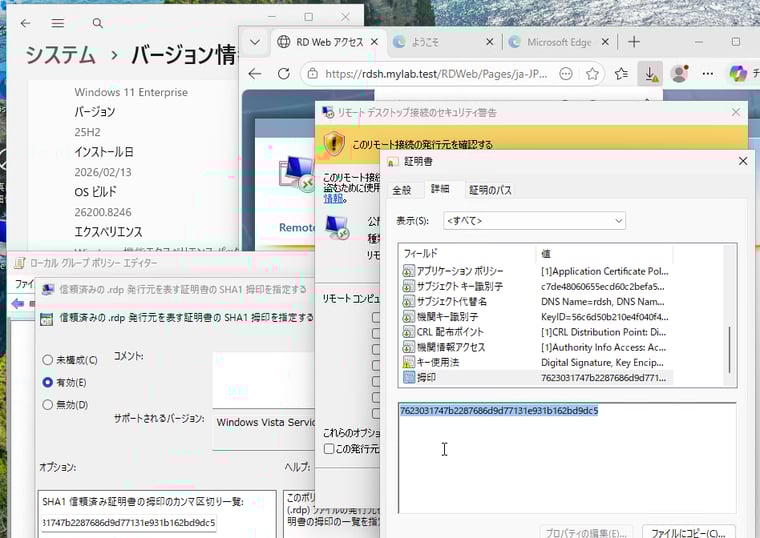This screenshot has height=538, width=760.
Task: Select the 無効 radio button
Action: coord(48,405)
